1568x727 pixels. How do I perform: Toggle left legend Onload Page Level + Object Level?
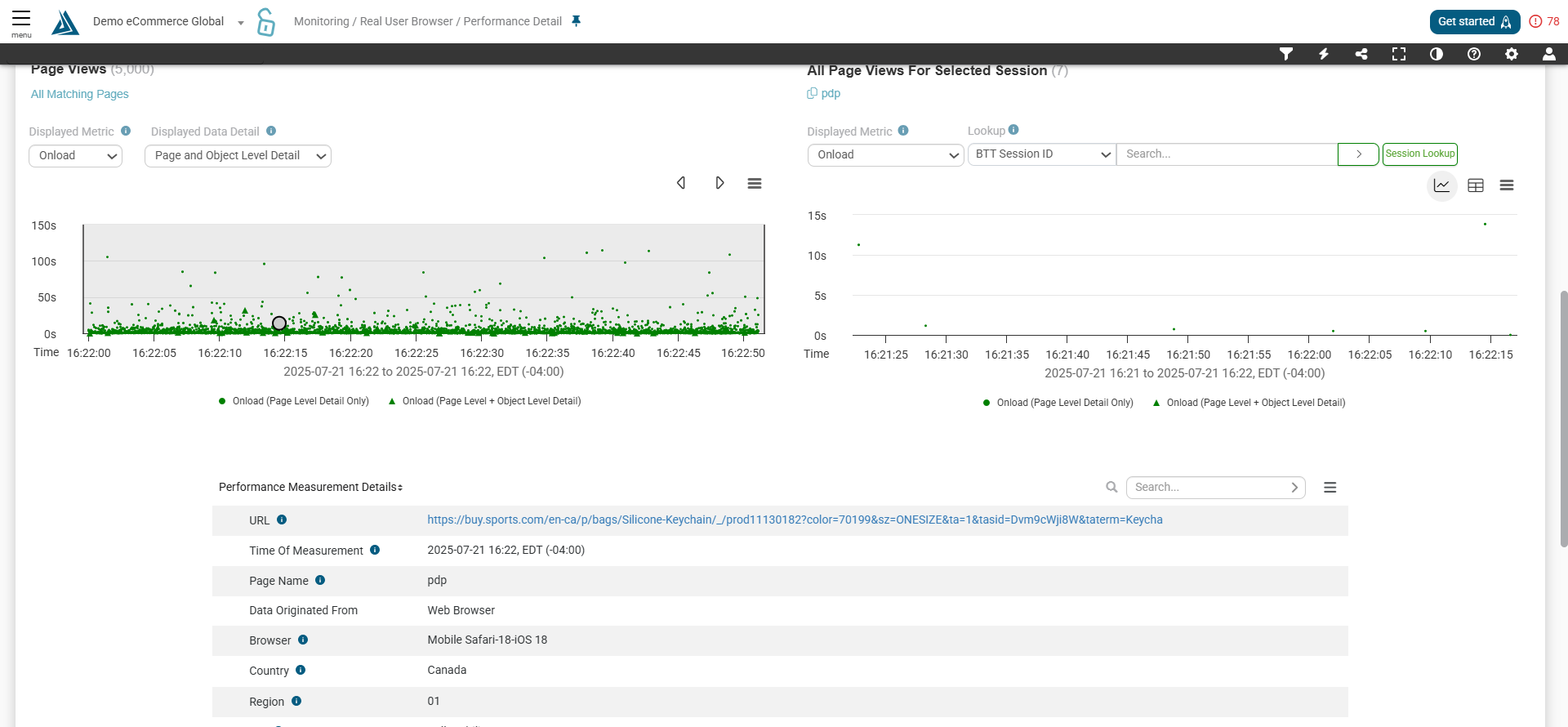pyautogui.click(x=484, y=401)
